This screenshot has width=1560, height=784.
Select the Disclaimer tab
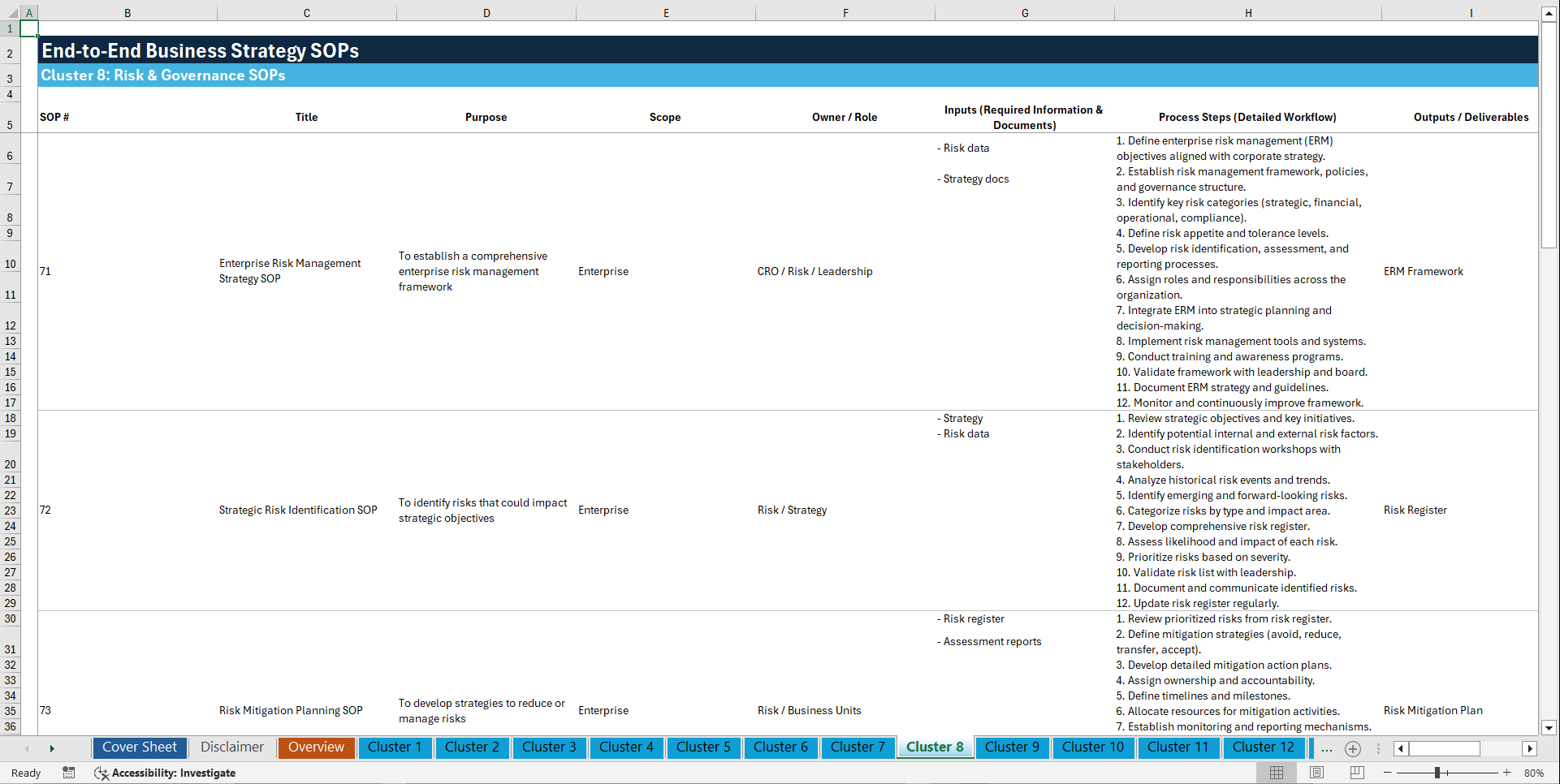[231, 747]
